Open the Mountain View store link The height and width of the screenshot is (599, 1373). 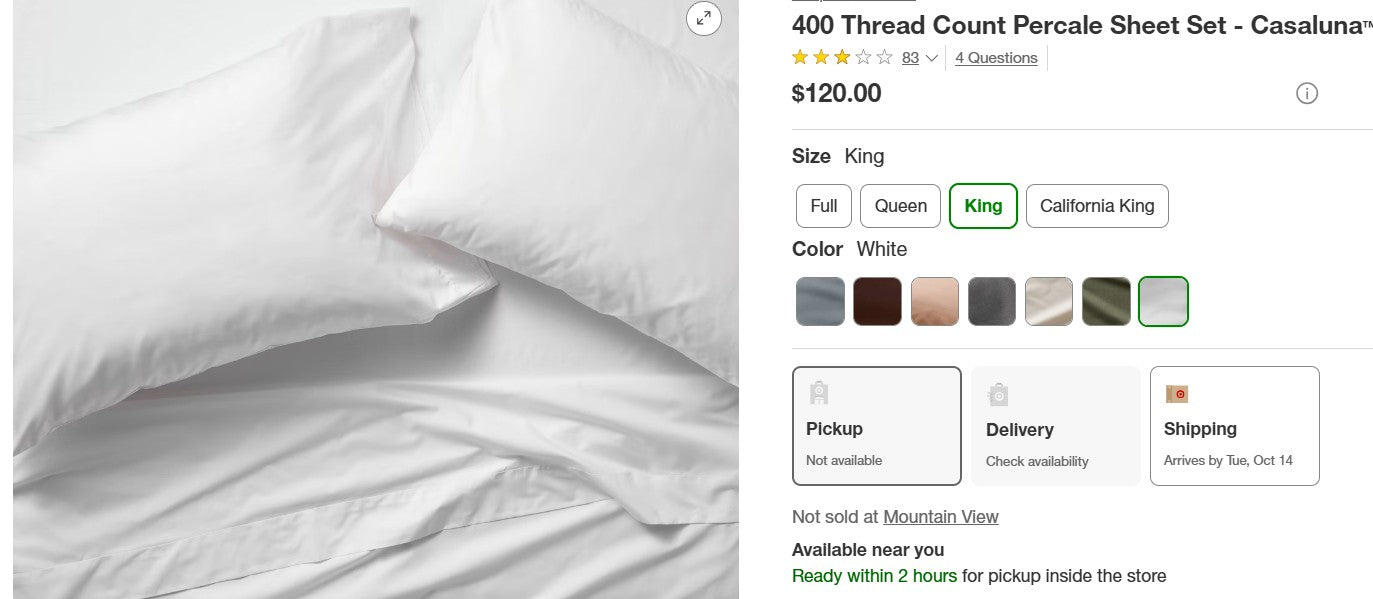(x=940, y=517)
